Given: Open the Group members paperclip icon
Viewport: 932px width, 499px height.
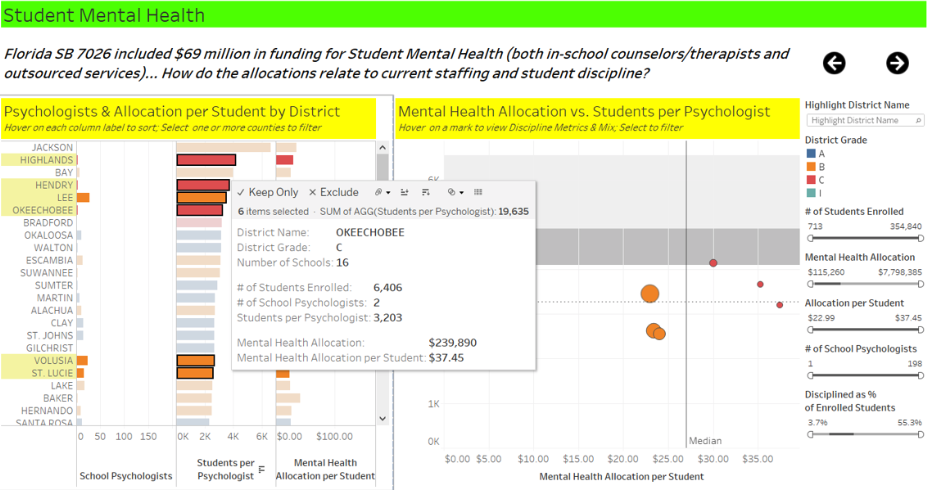Looking at the screenshot, I should (378, 192).
